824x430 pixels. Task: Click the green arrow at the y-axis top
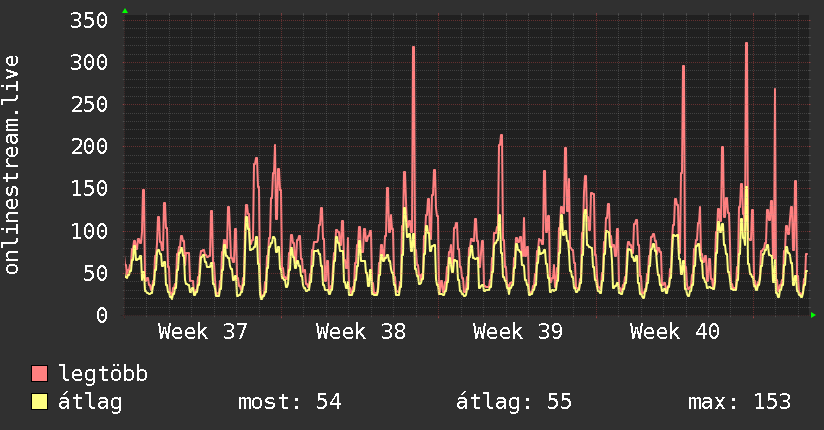click(x=125, y=11)
